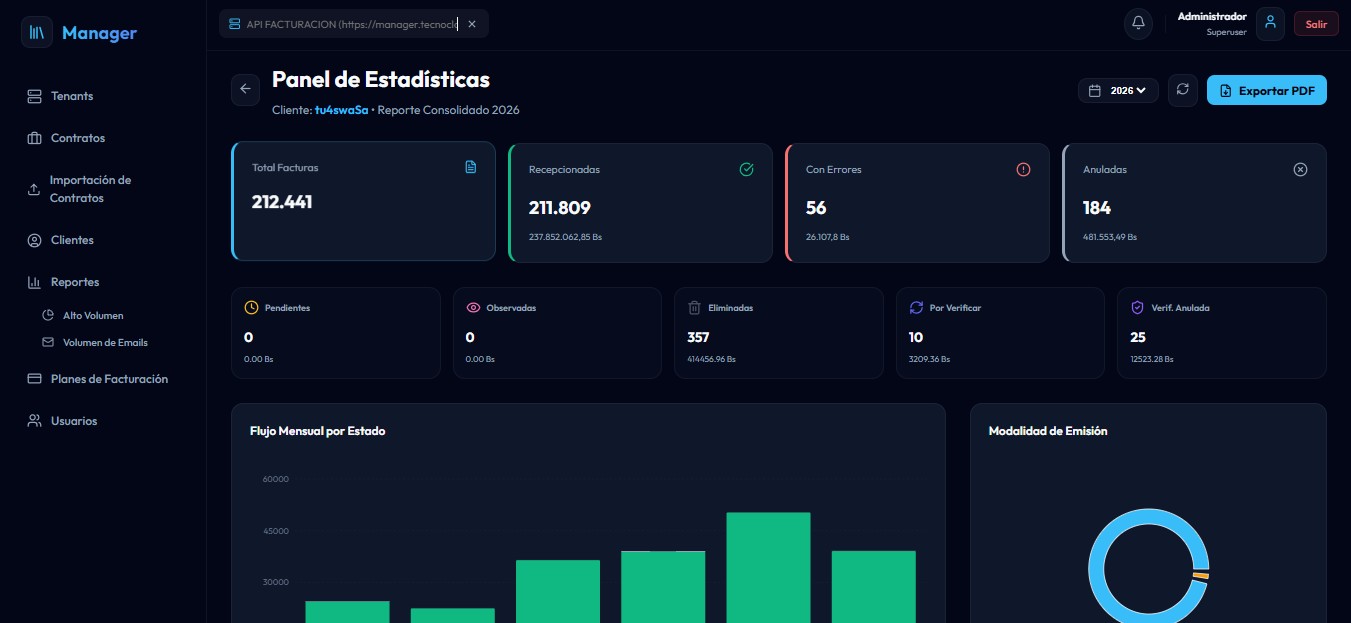Click the Exportar PDF button
Screen dimensions: 1351x623
click(1267, 90)
